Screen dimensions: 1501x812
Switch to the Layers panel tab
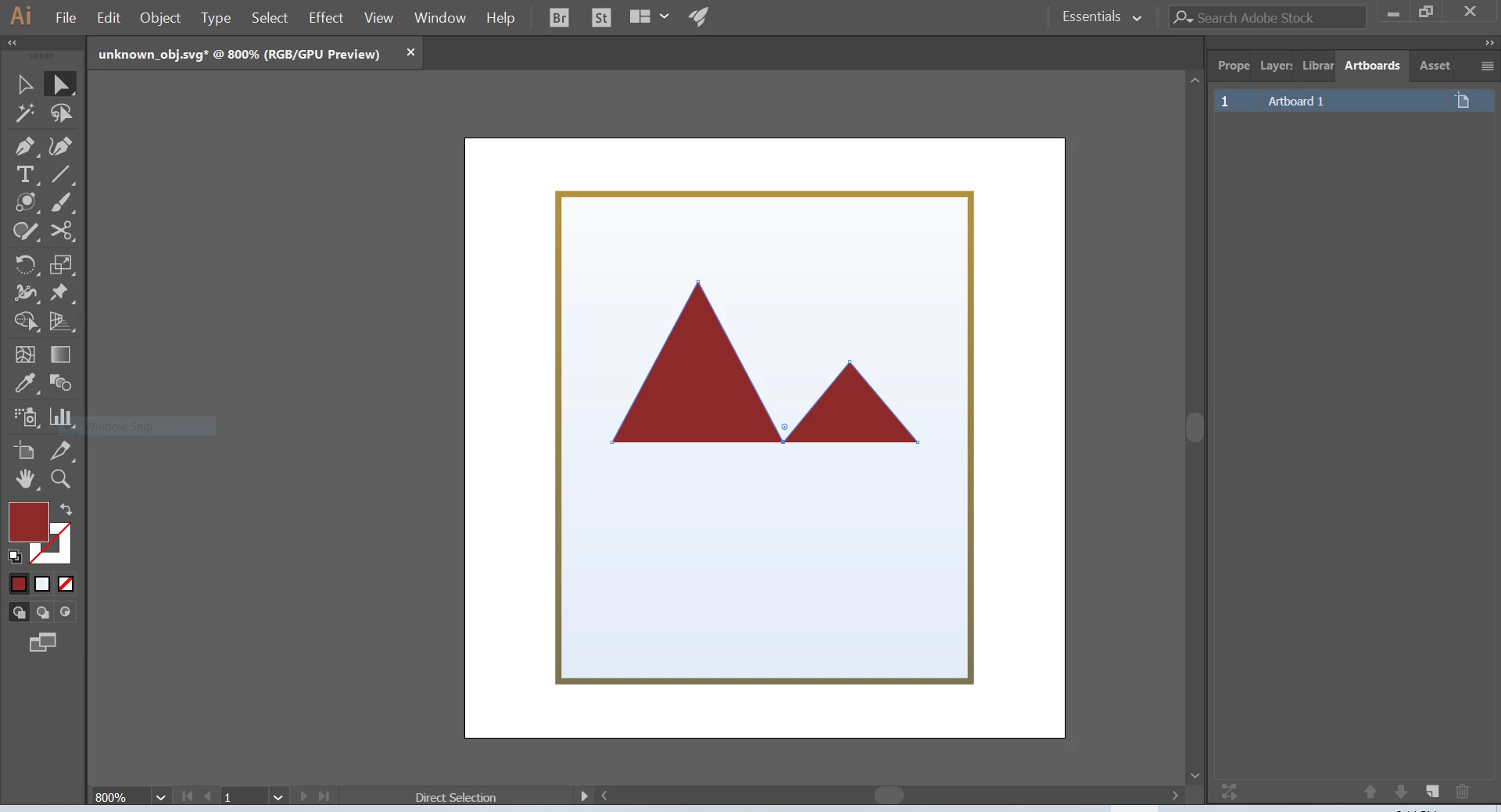click(x=1276, y=66)
